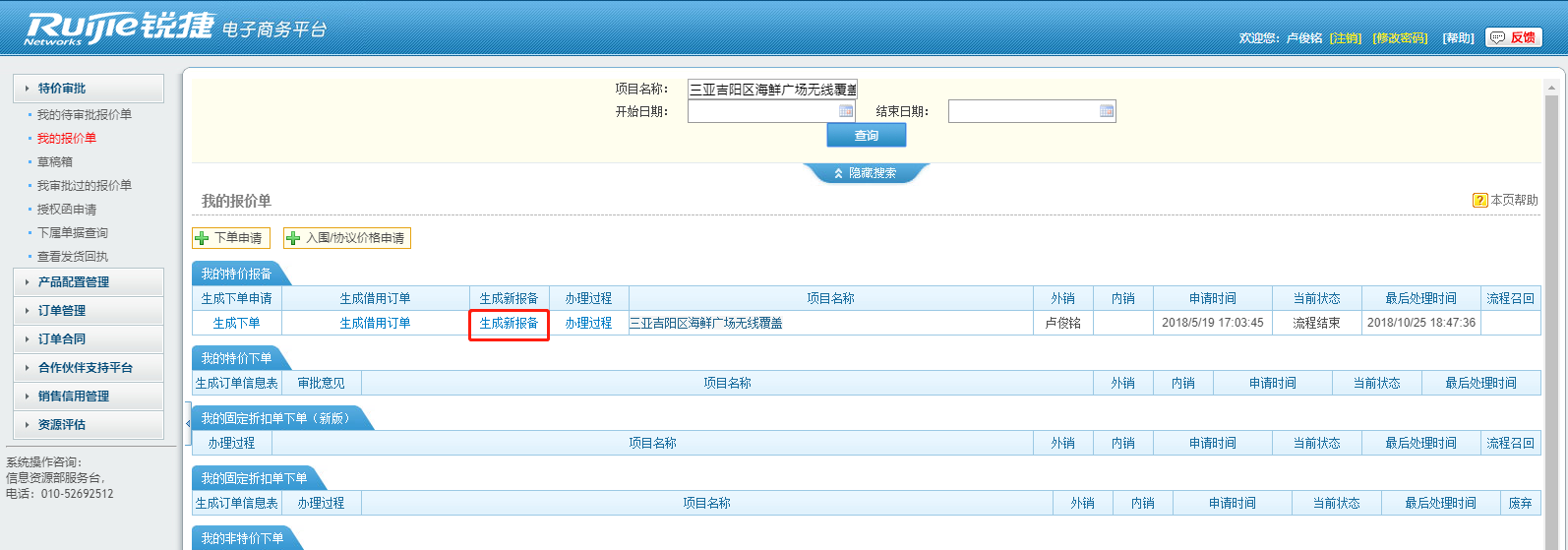This screenshot has width=1568, height=550.
Task: Click the generate new filing link in row
Action: tap(509, 324)
